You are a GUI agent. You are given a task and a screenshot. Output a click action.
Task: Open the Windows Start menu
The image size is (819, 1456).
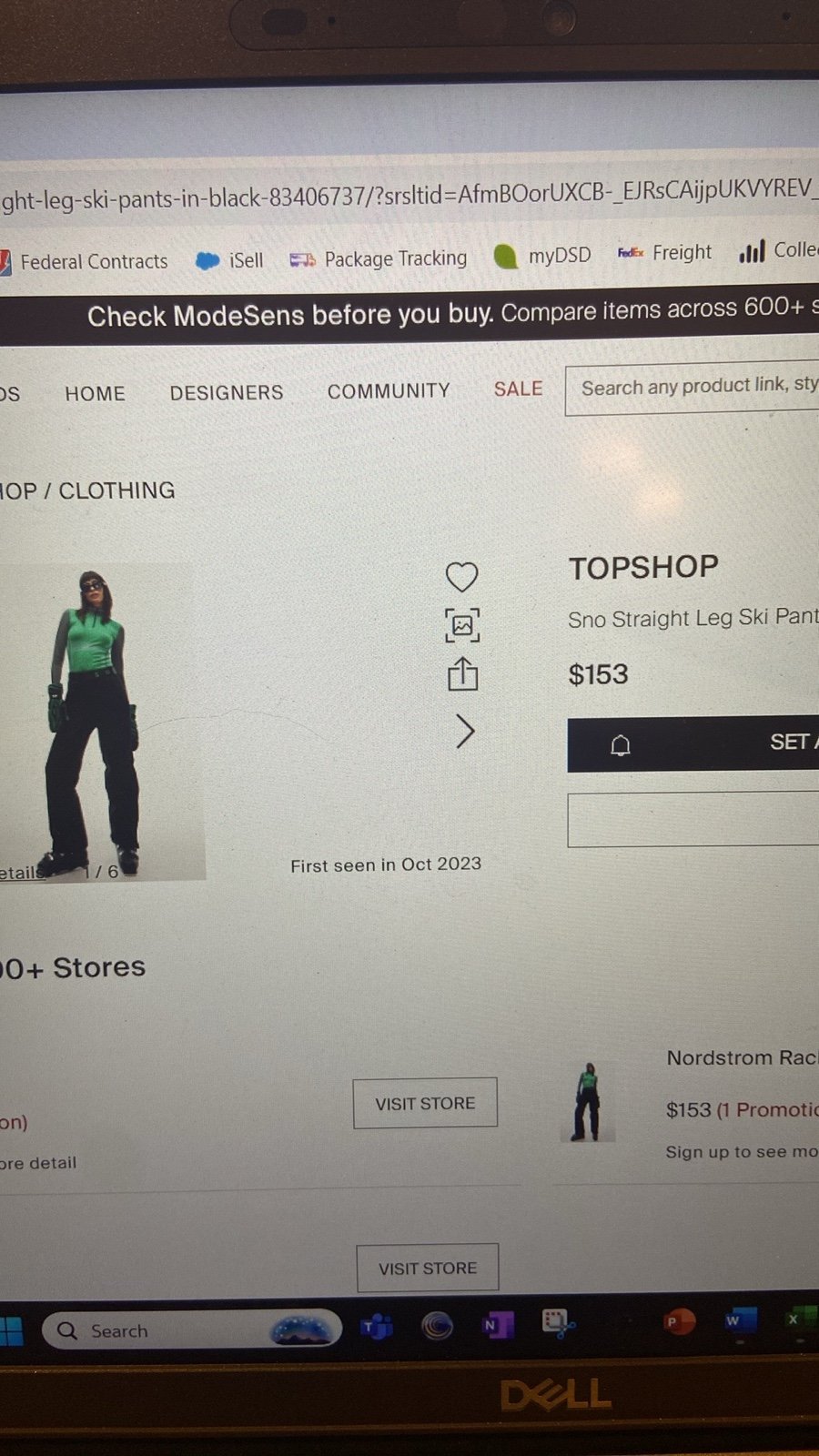pos(11,1332)
